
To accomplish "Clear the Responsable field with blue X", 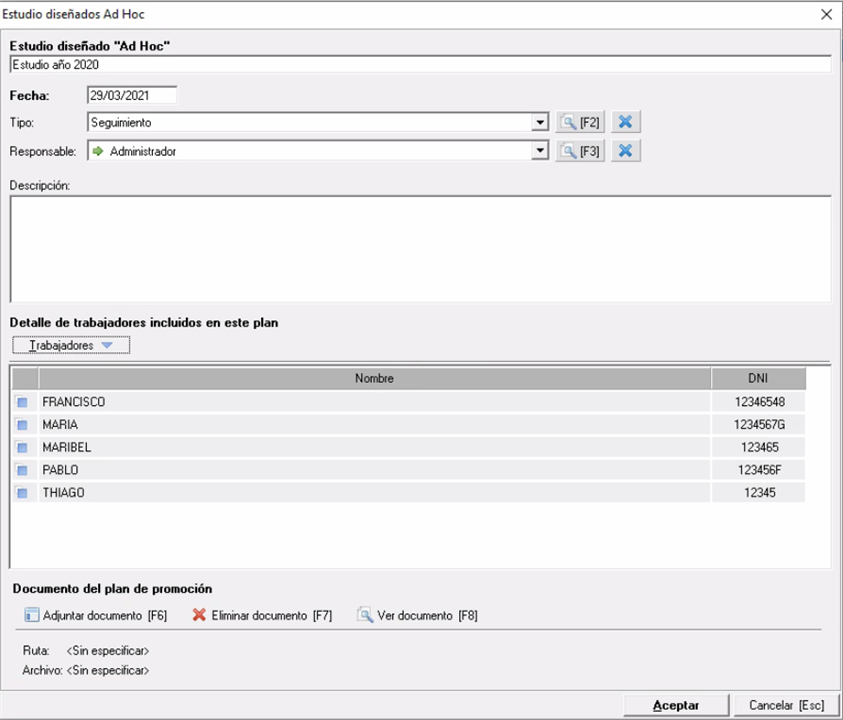I will [x=625, y=151].
